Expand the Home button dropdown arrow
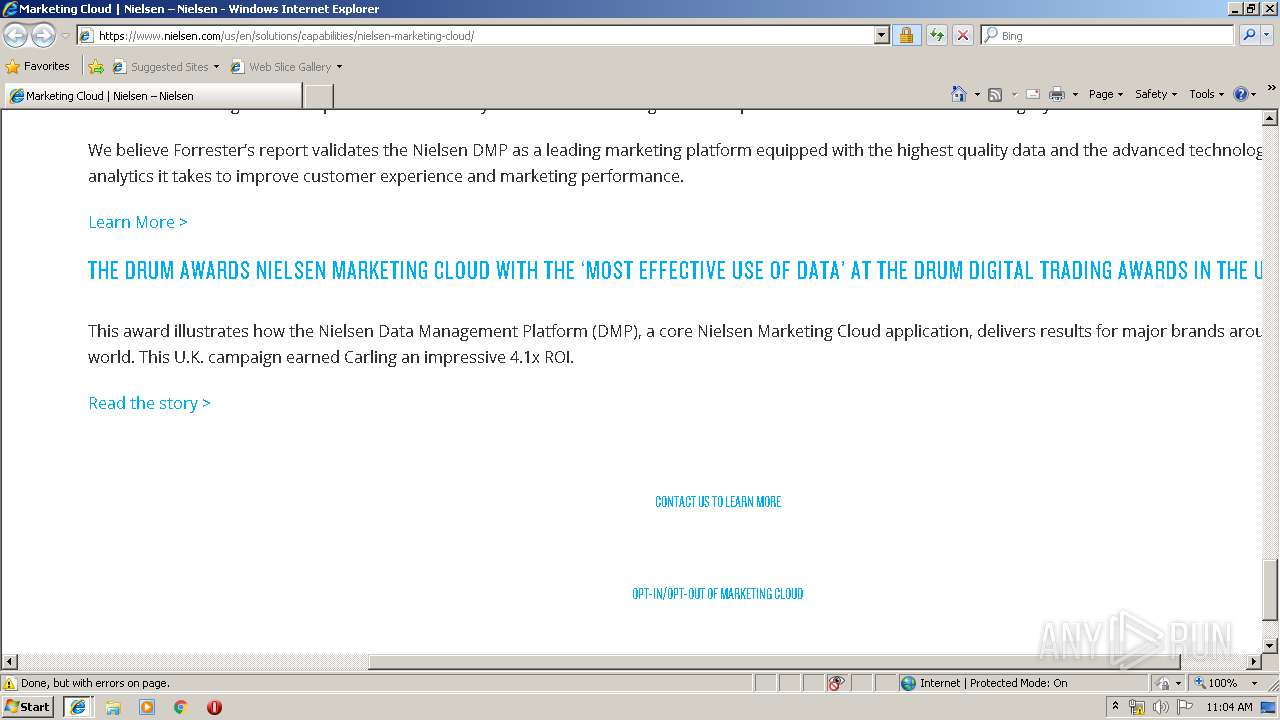This screenshot has width=1280, height=720. tap(977, 94)
